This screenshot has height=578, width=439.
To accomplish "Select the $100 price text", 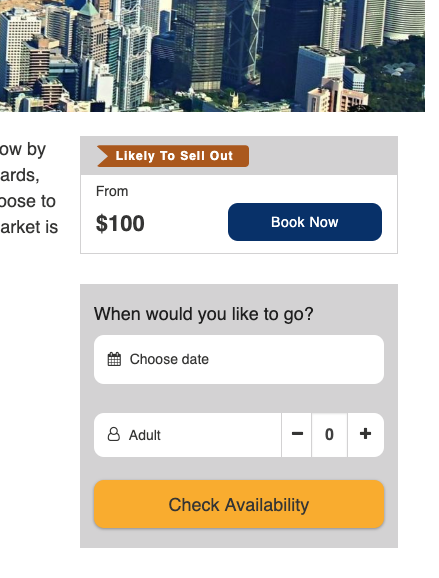I will click(120, 223).
